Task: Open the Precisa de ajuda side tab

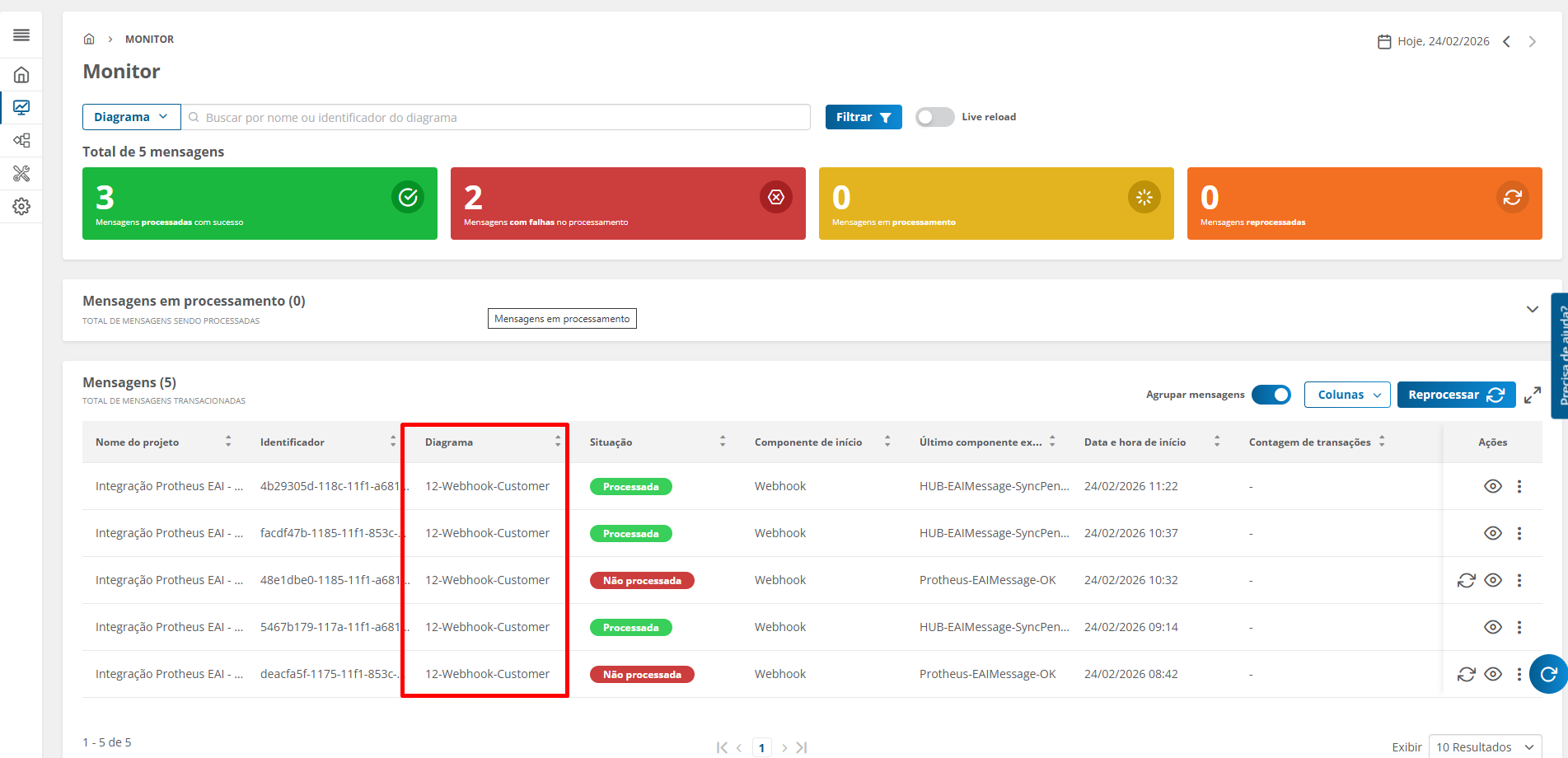Action: [x=1559, y=356]
